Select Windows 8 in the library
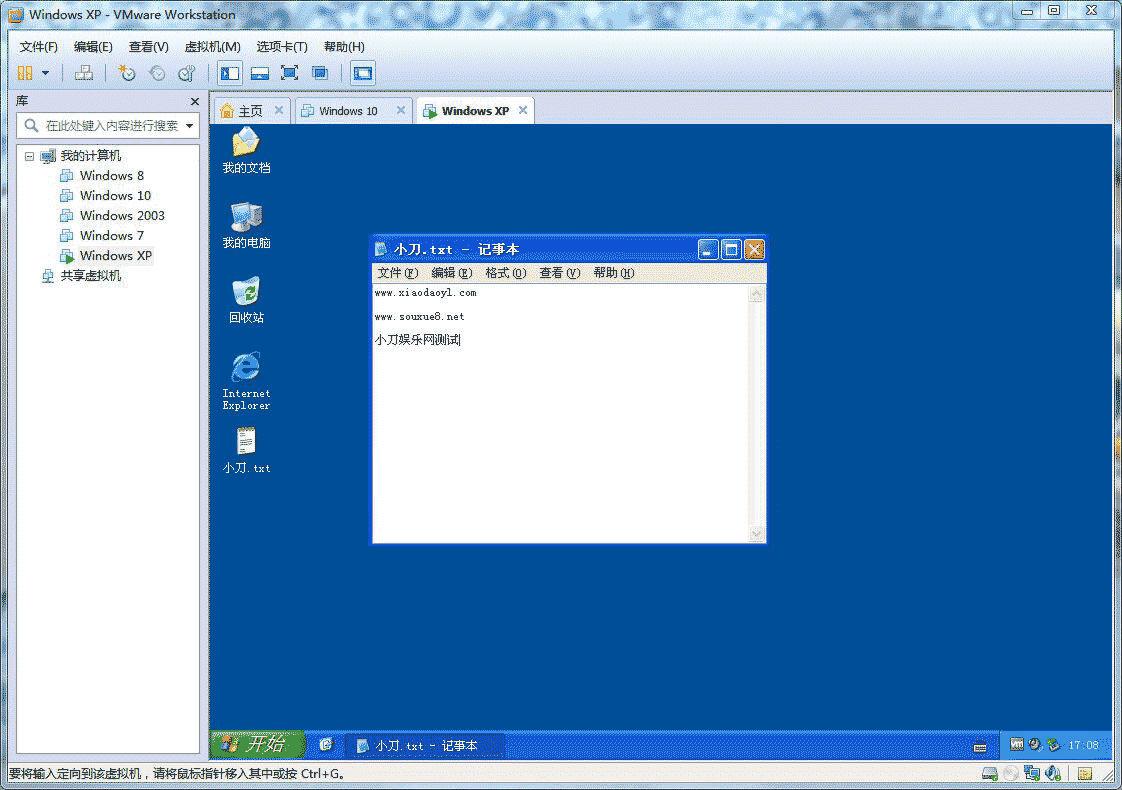This screenshot has width=1122, height=790. point(112,176)
